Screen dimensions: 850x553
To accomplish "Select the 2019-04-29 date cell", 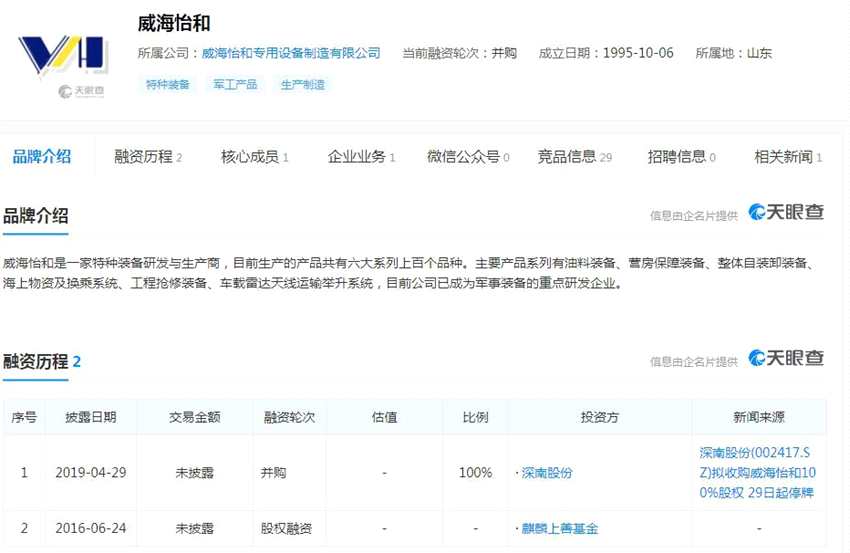I will point(91,473).
